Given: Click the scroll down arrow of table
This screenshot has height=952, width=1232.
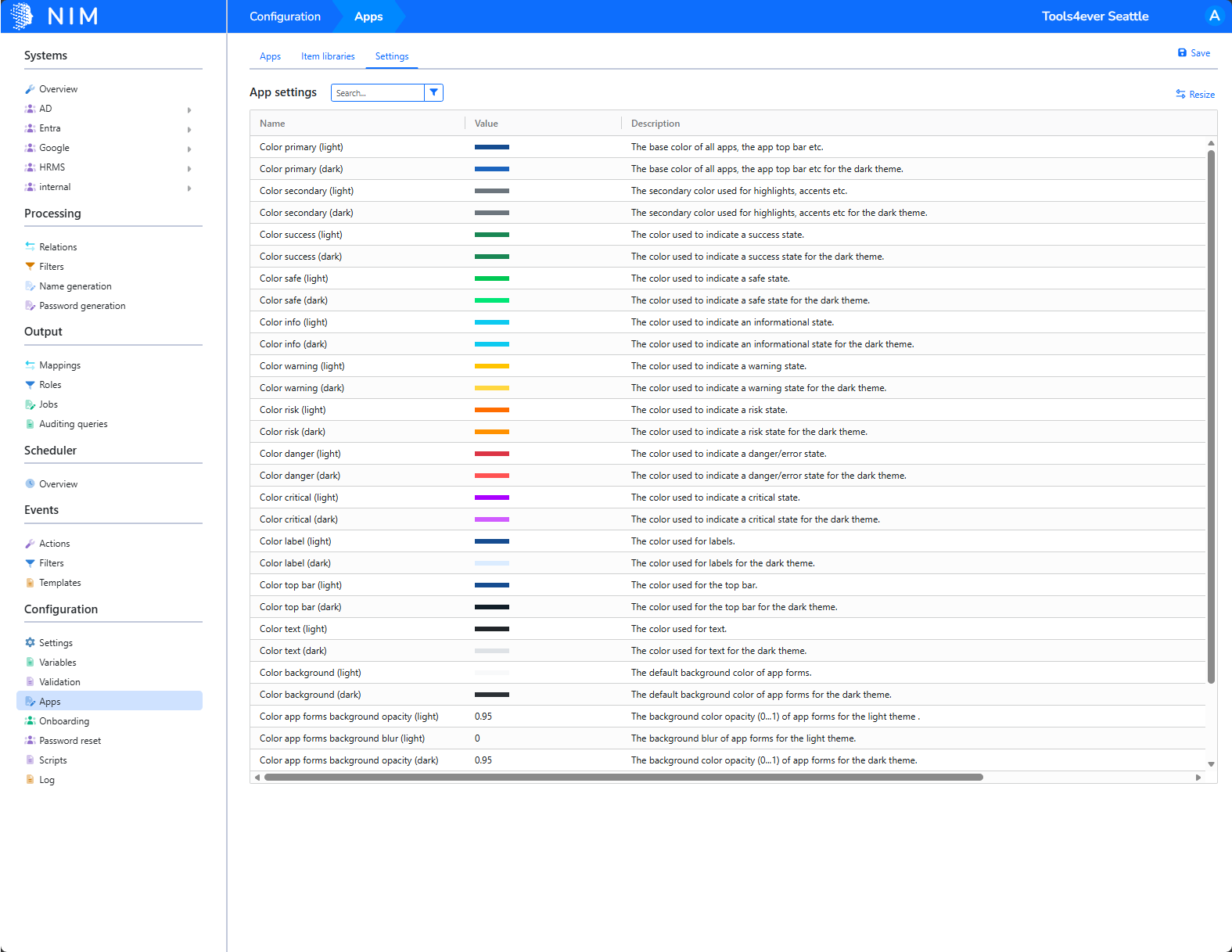Looking at the screenshot, I should pos(1211,764).
